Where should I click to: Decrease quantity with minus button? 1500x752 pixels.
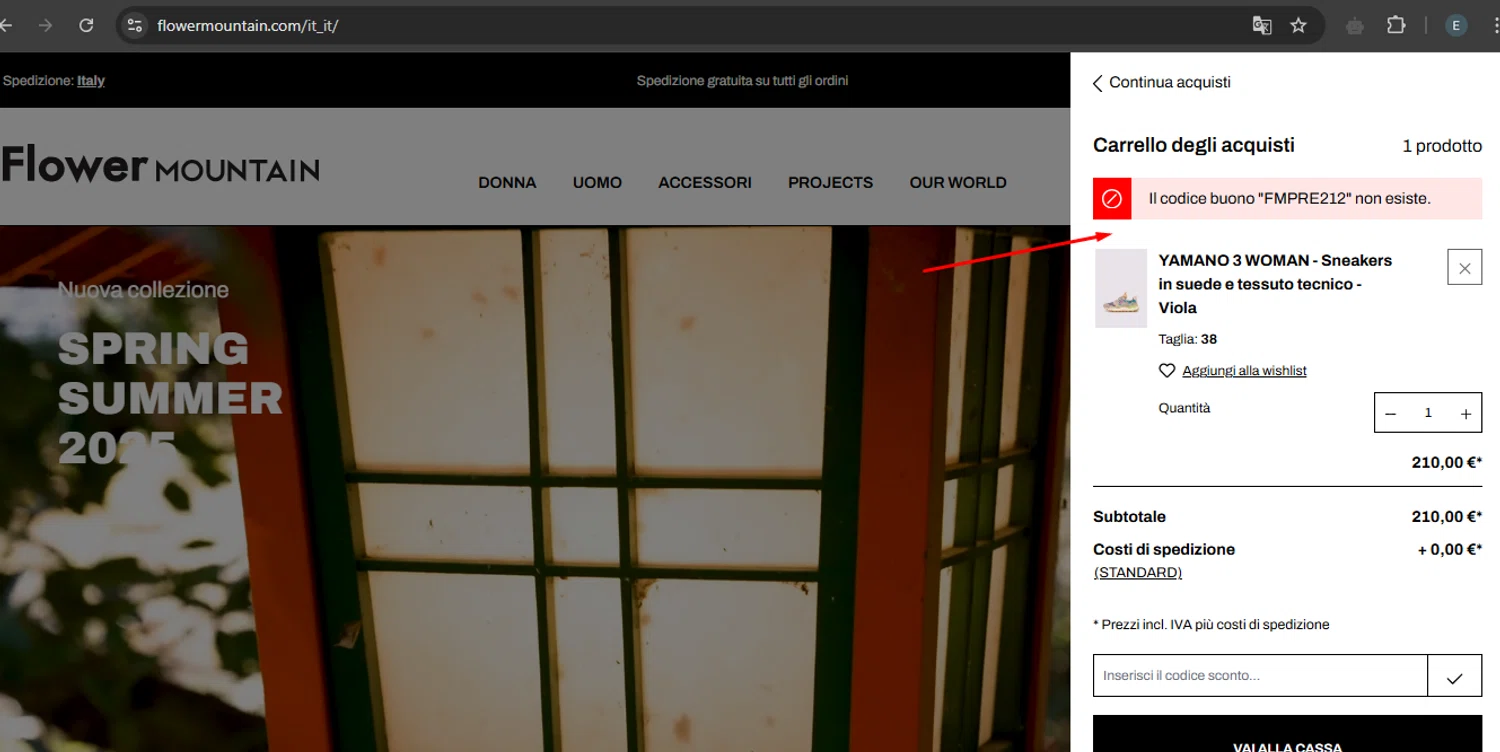[x=1390, y=413]
